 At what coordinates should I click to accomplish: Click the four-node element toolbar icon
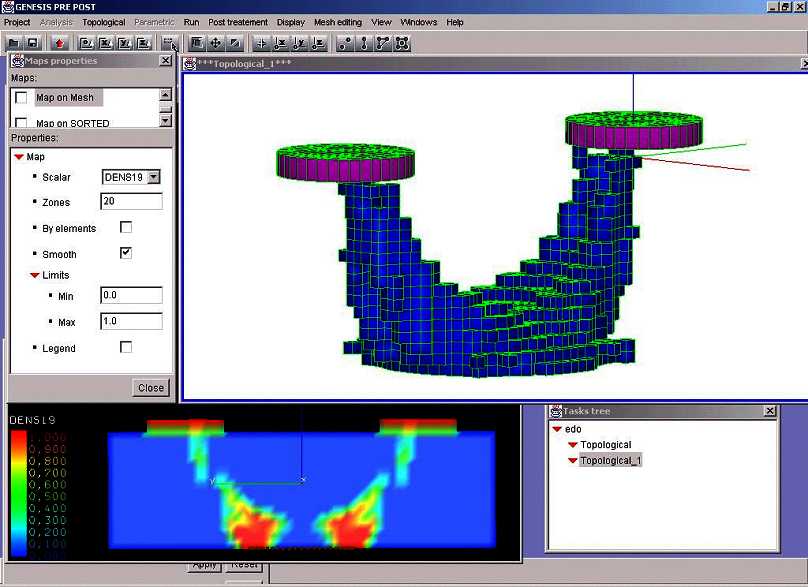(402, 43)
